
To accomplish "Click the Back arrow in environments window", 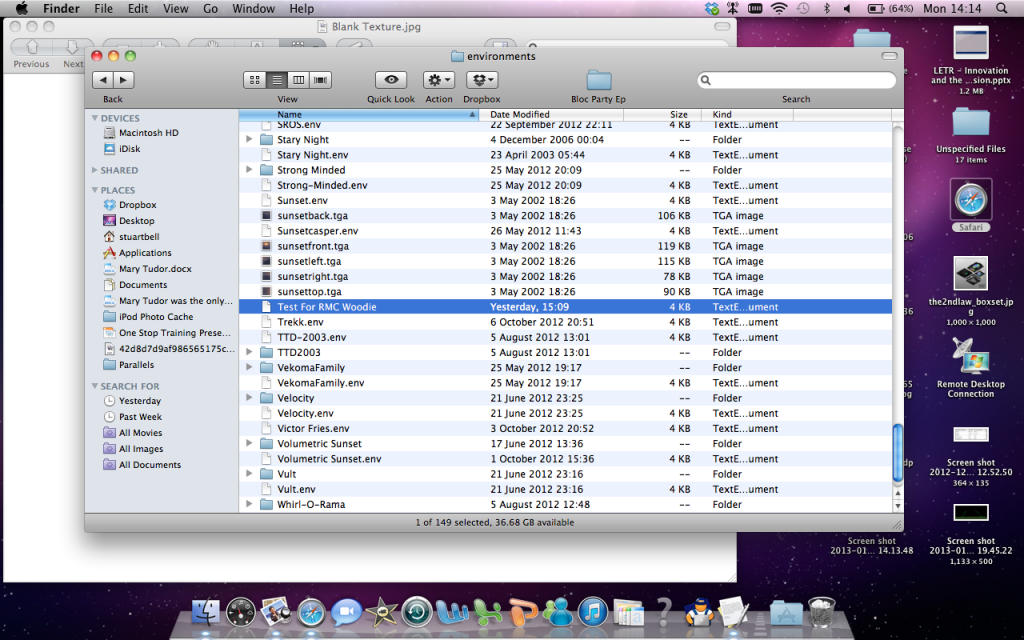I will [103, 80].
